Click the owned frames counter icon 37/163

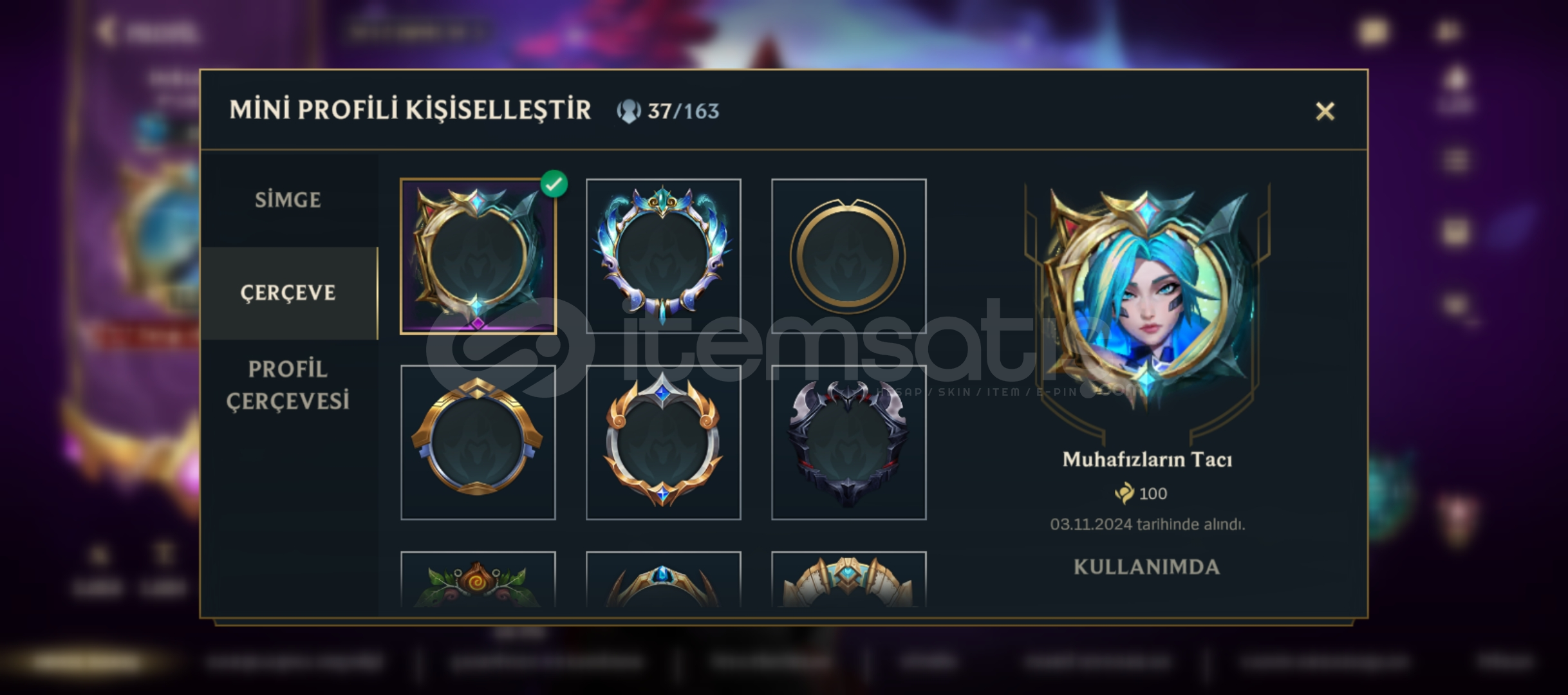(x=628, y=111)
